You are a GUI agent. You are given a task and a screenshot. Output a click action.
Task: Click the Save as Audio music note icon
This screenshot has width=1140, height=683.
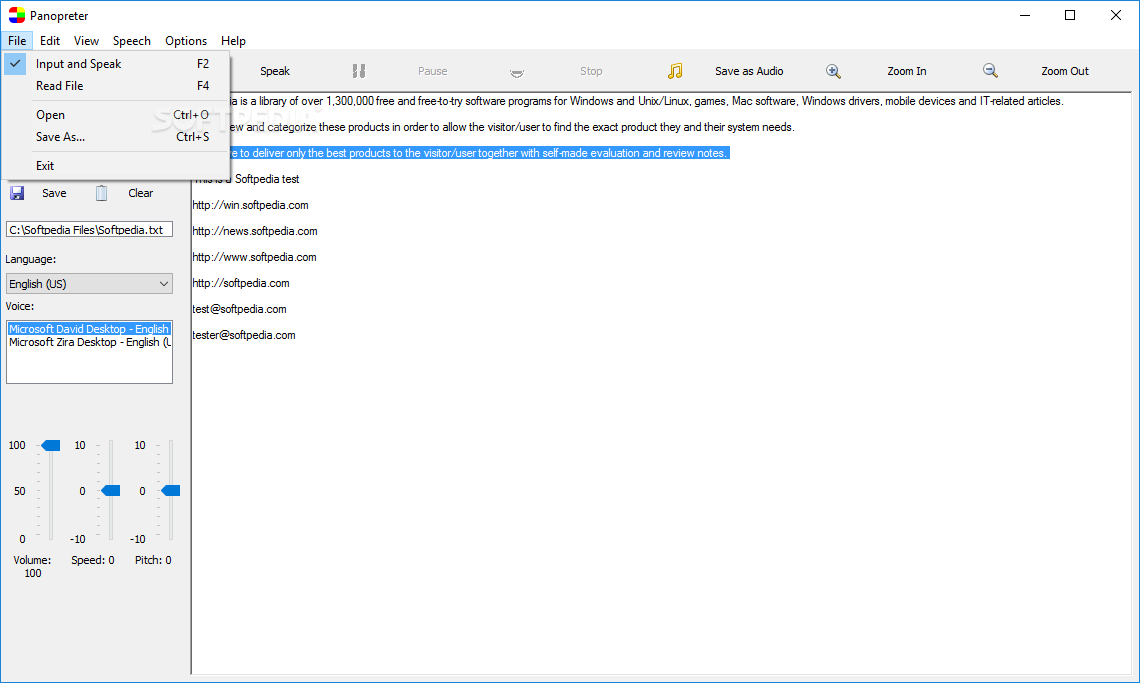coord(675,71)
